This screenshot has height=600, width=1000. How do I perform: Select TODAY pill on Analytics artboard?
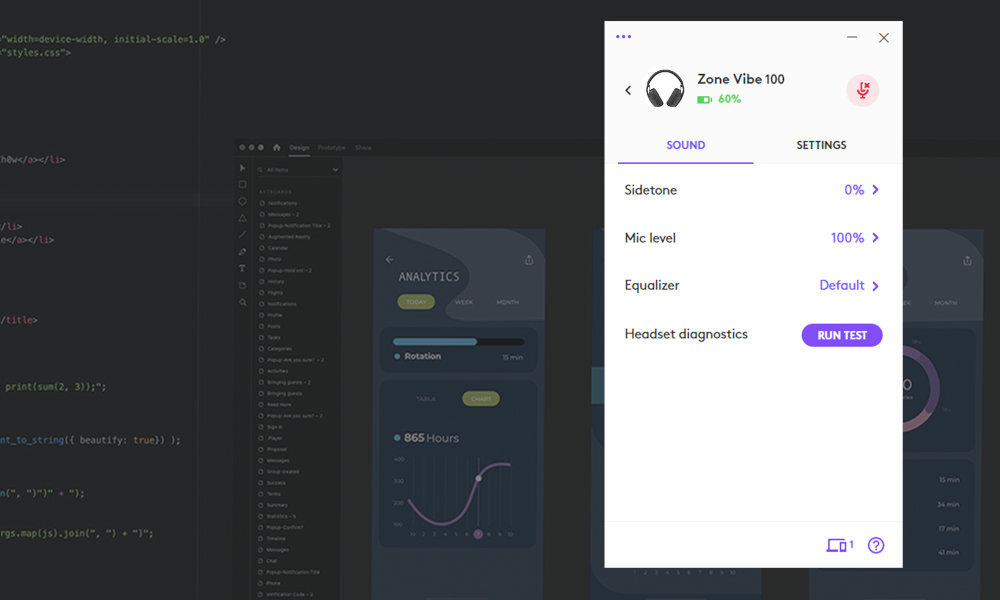click(416, 302)
